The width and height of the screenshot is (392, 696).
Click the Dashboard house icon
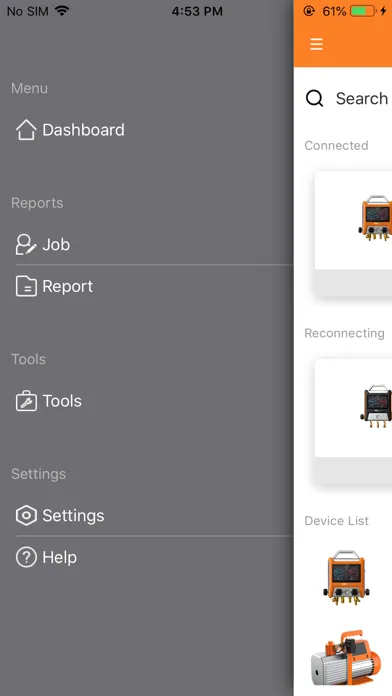(x=26, y=130)
